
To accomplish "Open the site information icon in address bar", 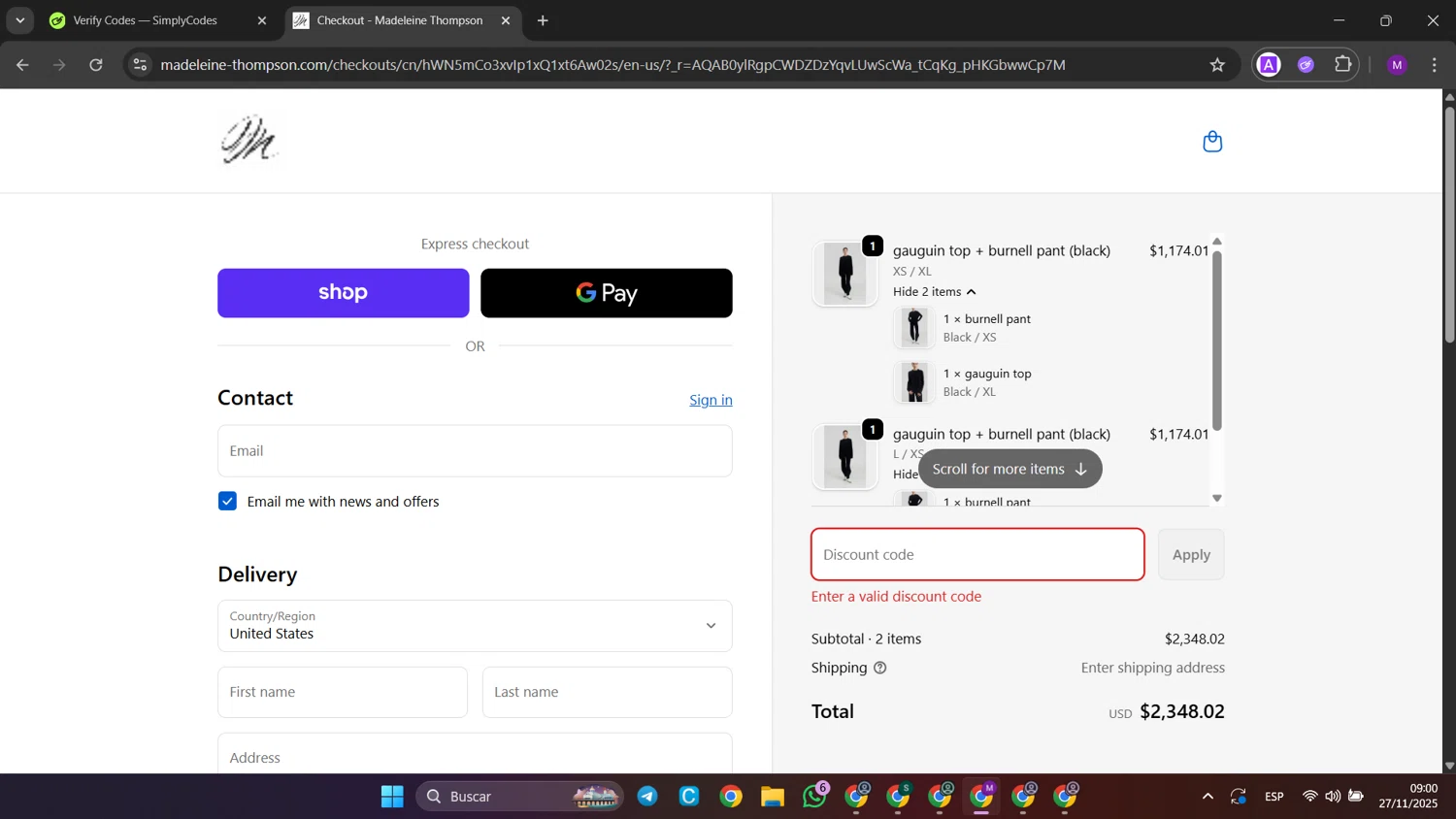I will 140,65.
